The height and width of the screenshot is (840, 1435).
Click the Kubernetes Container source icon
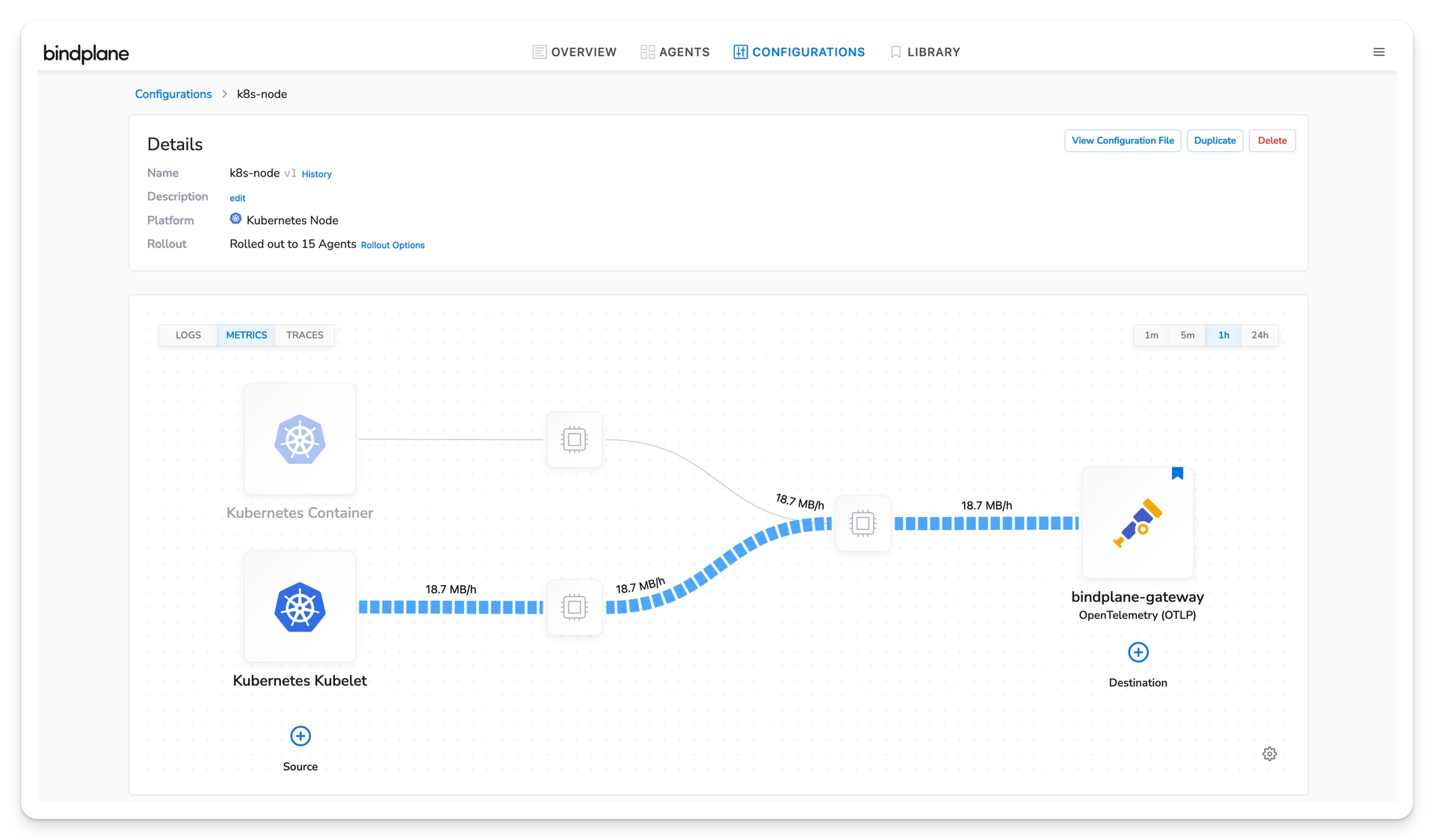[x=300, y=439]
